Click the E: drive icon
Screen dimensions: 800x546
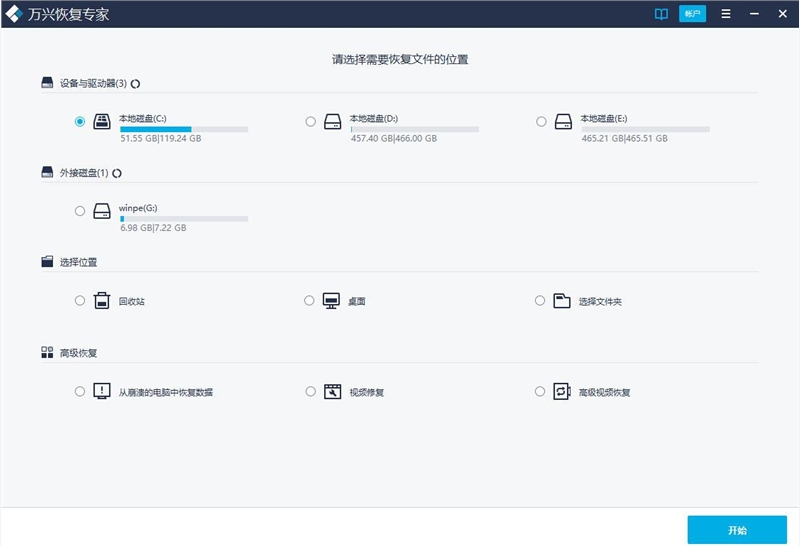[x=563, y=121]
